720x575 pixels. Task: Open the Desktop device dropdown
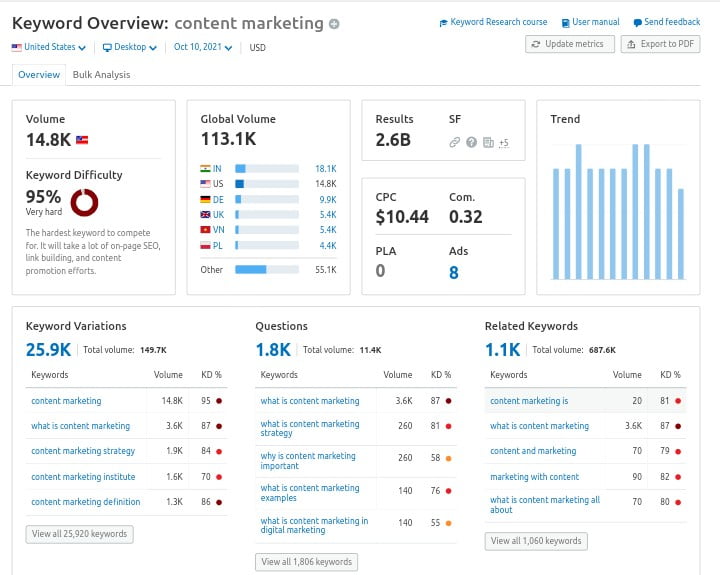click(131, 47)
